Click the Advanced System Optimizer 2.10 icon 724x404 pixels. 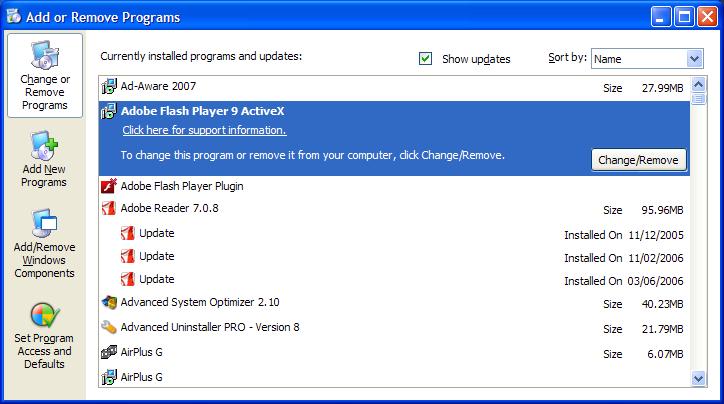click(x=109, y=303)
